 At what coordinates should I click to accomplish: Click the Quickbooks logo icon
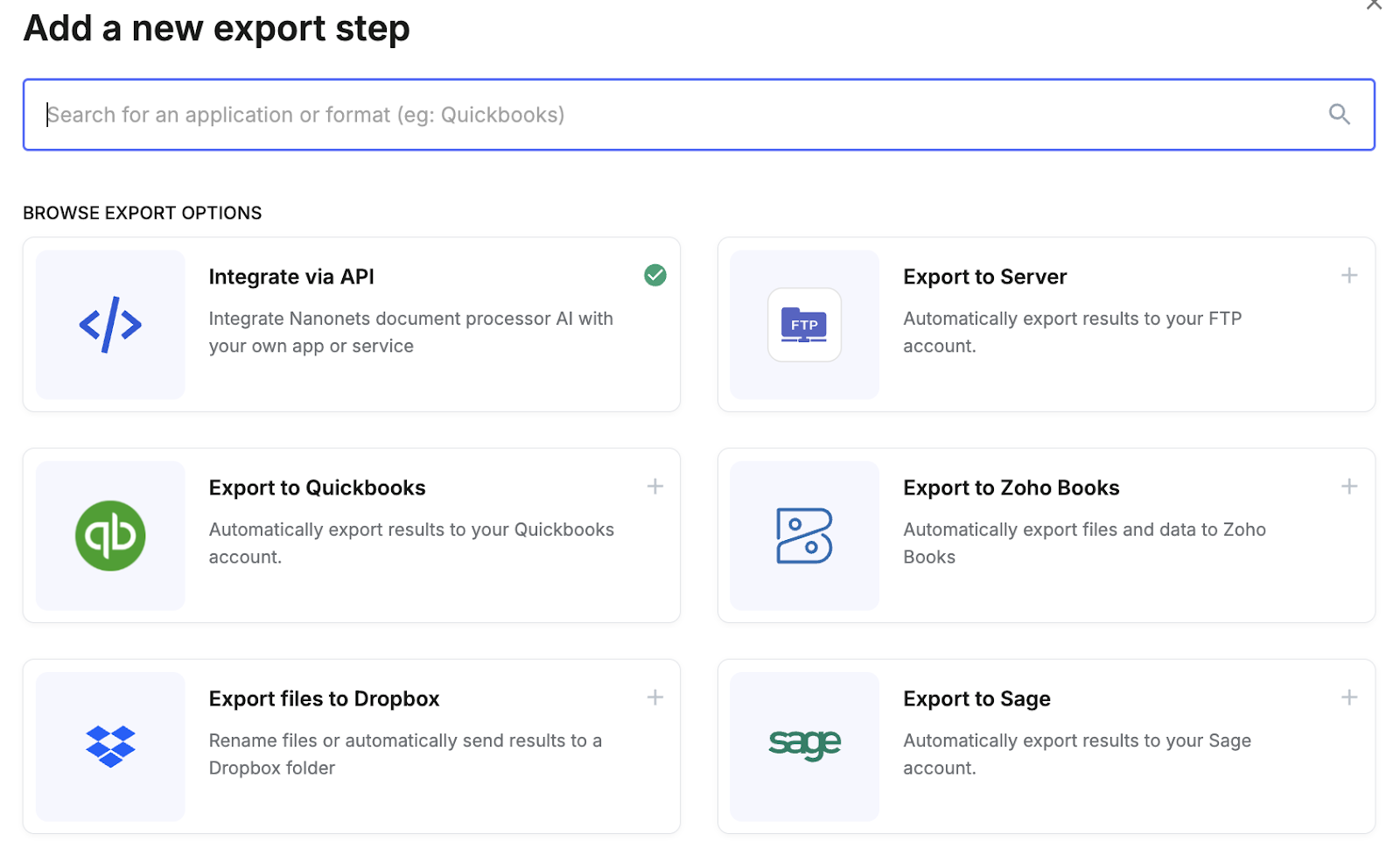[x=110, y=536]
